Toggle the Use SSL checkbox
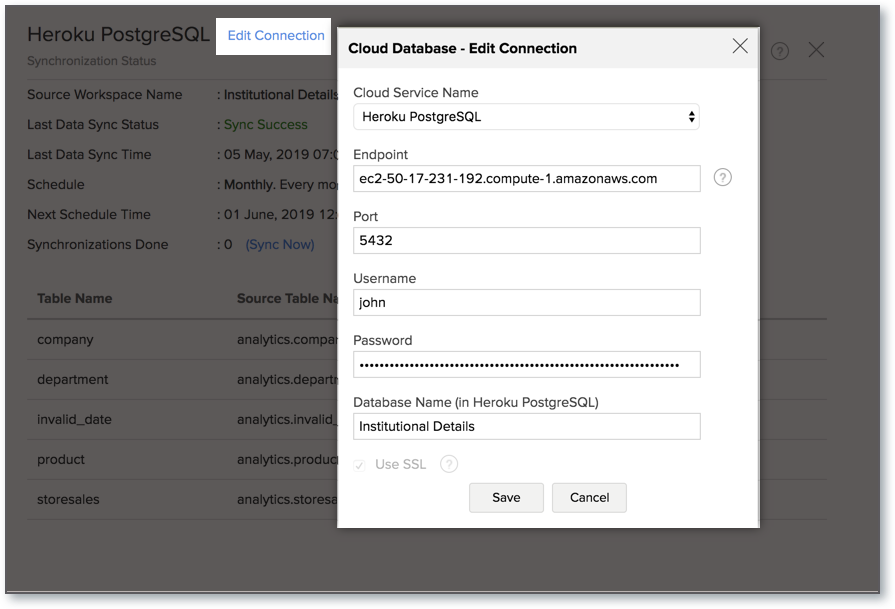Viewport: 895px width, 609px height. [x=359, y=465]
